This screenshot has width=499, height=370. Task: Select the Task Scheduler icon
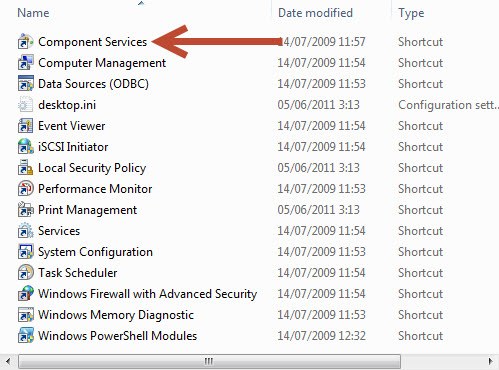[25, 273]
